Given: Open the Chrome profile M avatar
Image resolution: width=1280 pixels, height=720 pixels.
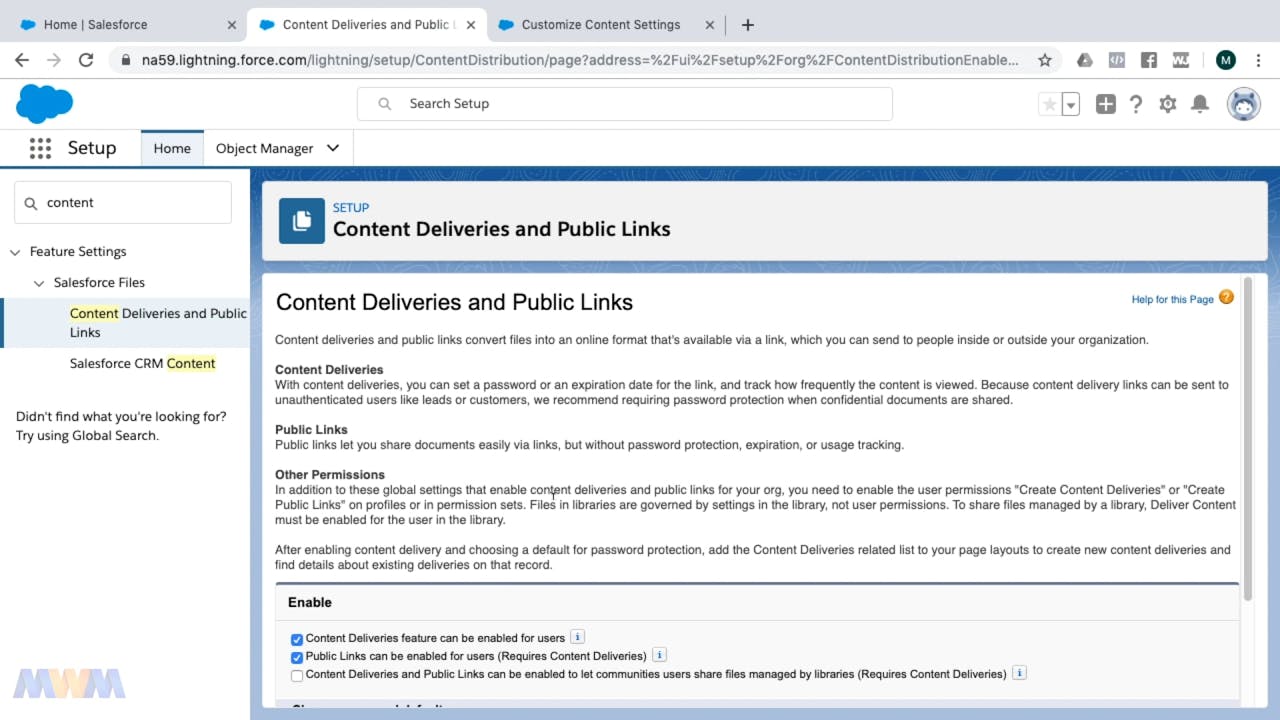Looking at the screenshot, I should (x=1226, y=60).
